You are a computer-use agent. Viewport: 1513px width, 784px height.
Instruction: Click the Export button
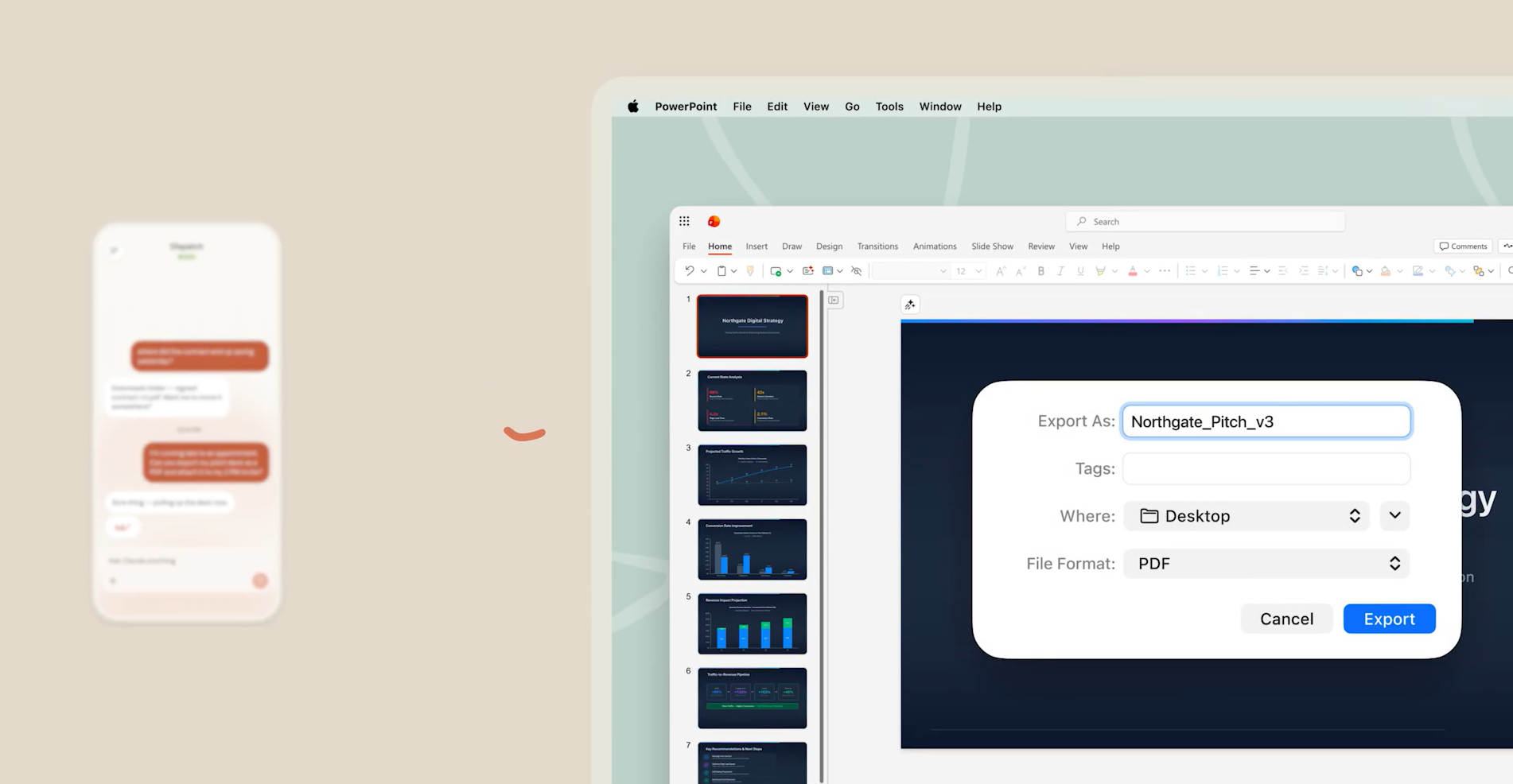pyautogui.click(x=1389, y=619)
